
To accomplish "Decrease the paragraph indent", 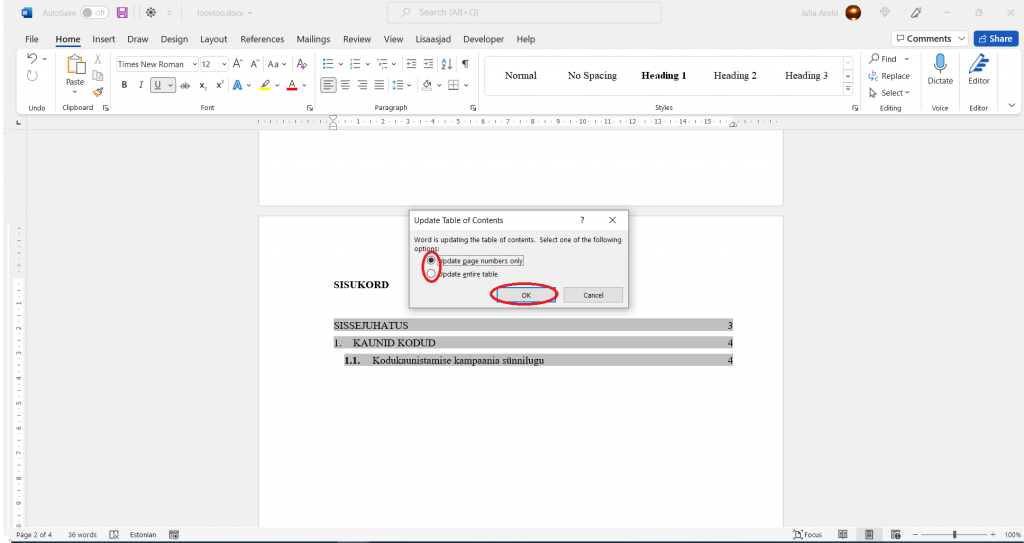I will [411, 64].
